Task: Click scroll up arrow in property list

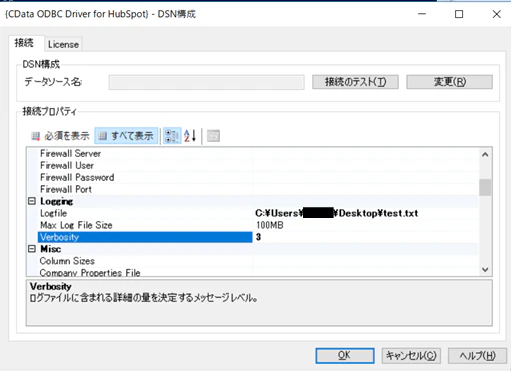Action: coord(485,155)
